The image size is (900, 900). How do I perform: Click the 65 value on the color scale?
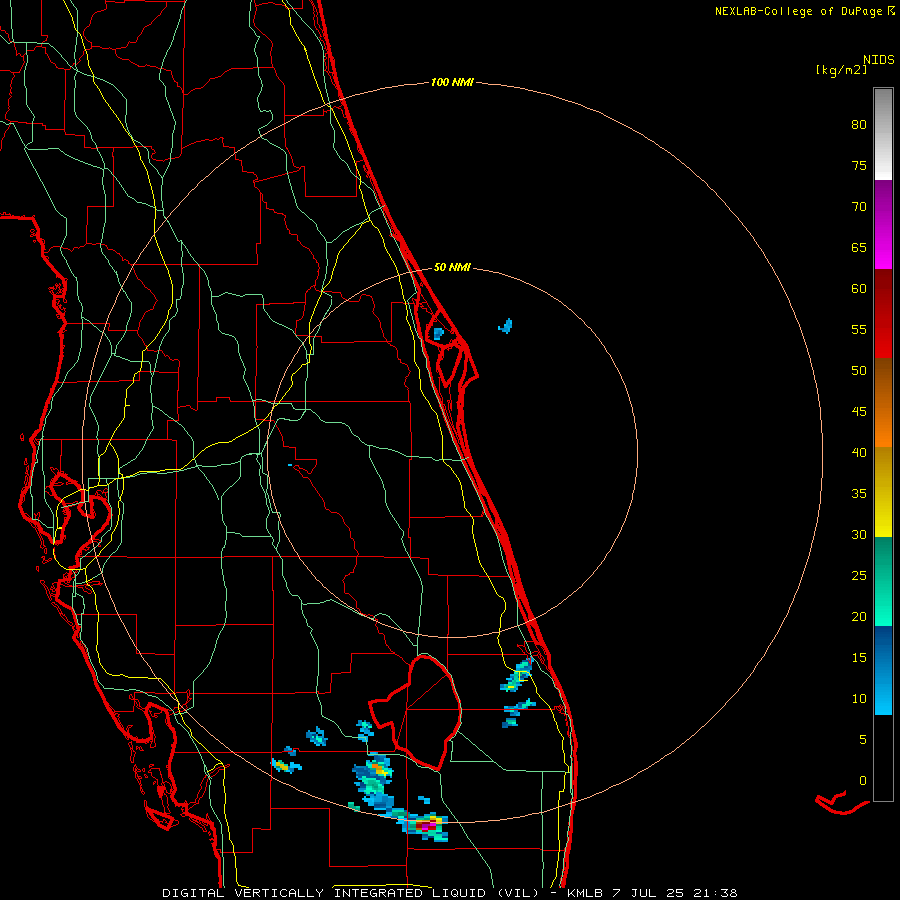(859, 247)
